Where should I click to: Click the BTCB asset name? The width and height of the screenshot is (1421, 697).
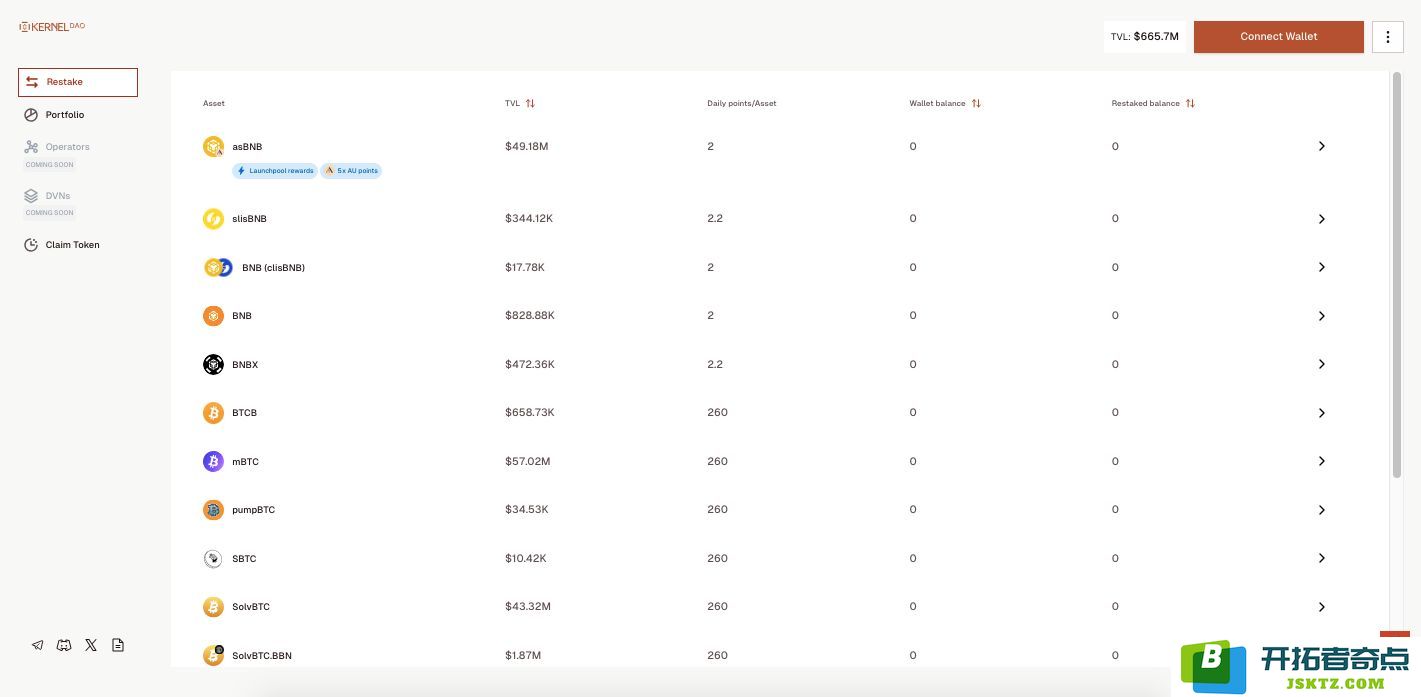pyautogui.click(x=244, y=413)
